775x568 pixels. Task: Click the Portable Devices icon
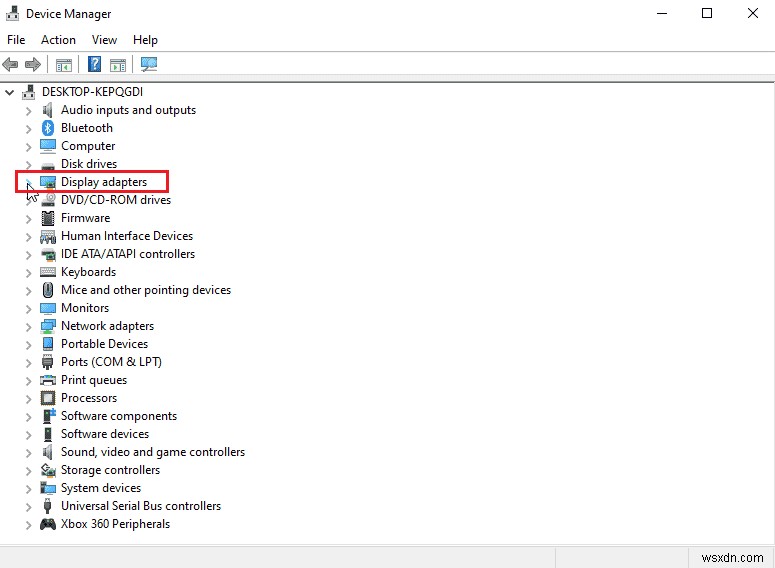(x=48, y=344)
